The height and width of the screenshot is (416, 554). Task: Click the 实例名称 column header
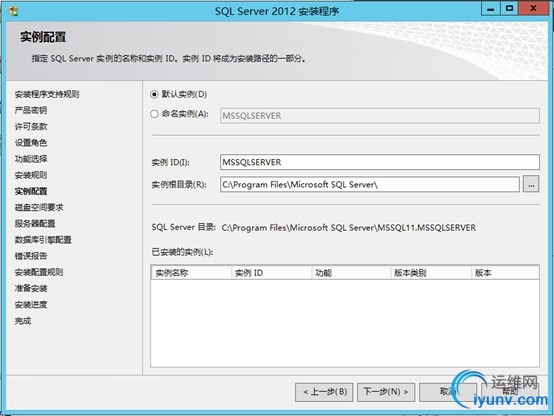pos(191,273)
